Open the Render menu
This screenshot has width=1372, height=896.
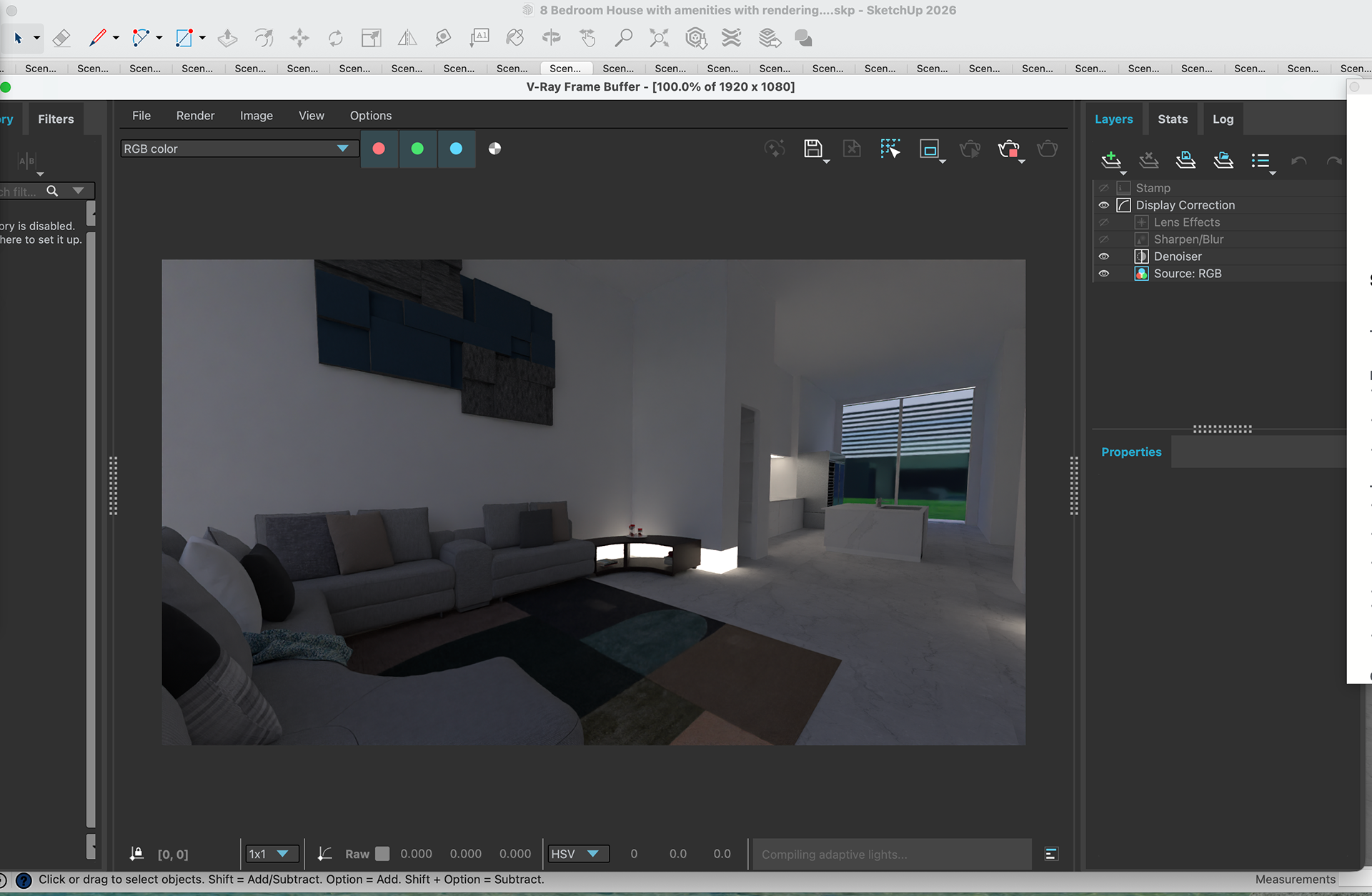click(195, 116)
